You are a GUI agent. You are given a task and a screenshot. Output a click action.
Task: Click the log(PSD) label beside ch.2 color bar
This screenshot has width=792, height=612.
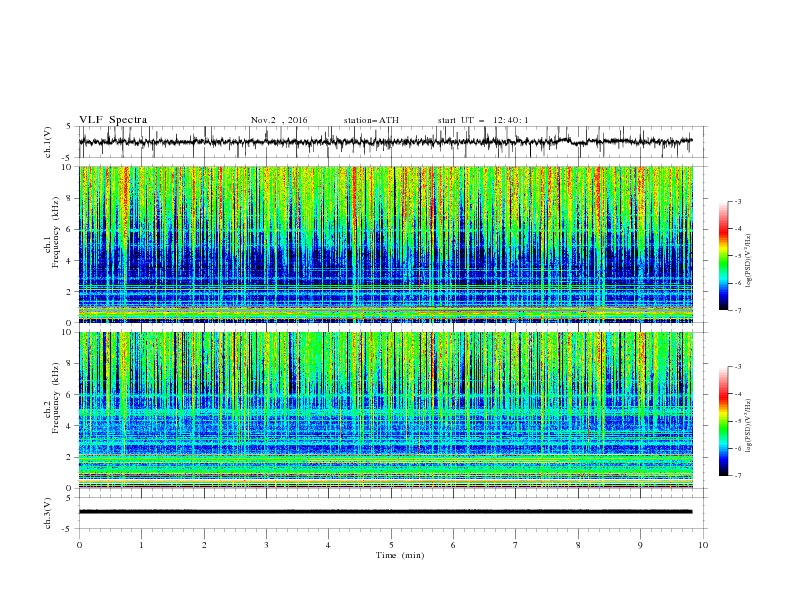tap(749, 425)
